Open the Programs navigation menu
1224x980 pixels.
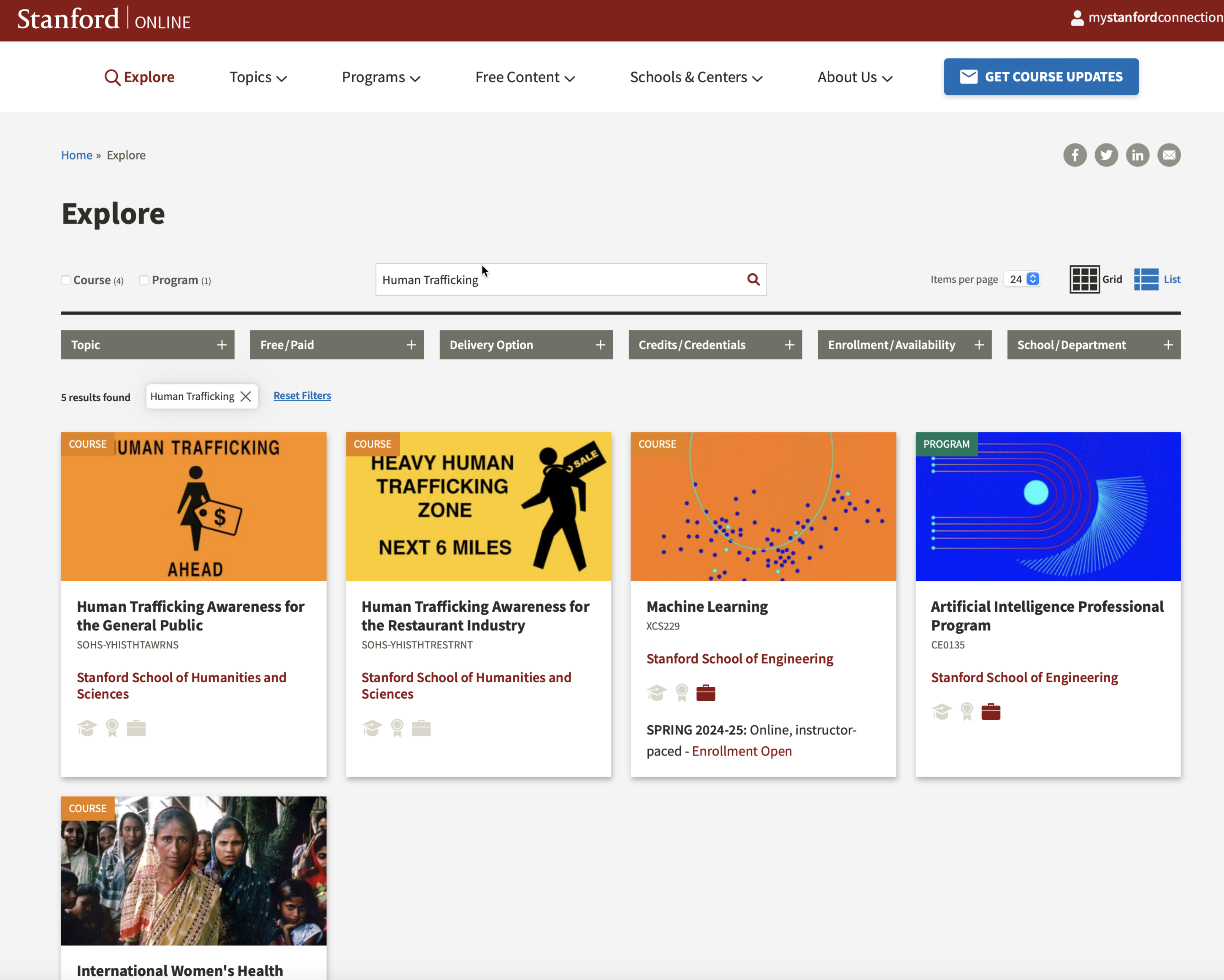coord(381,77)
